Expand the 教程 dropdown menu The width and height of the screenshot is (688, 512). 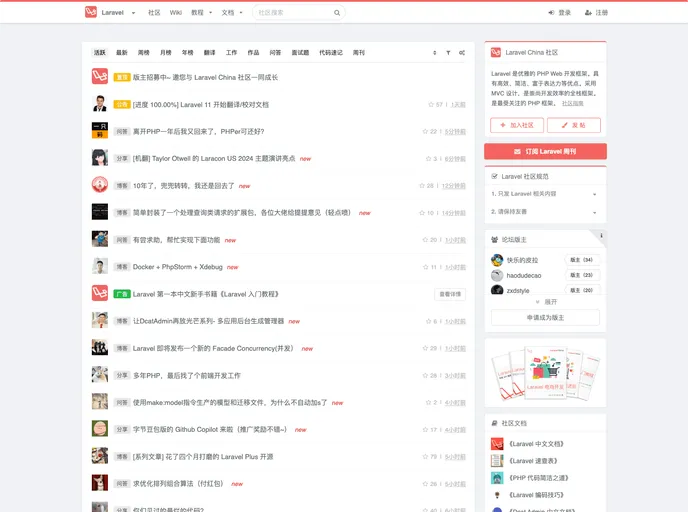coord(201,13)
